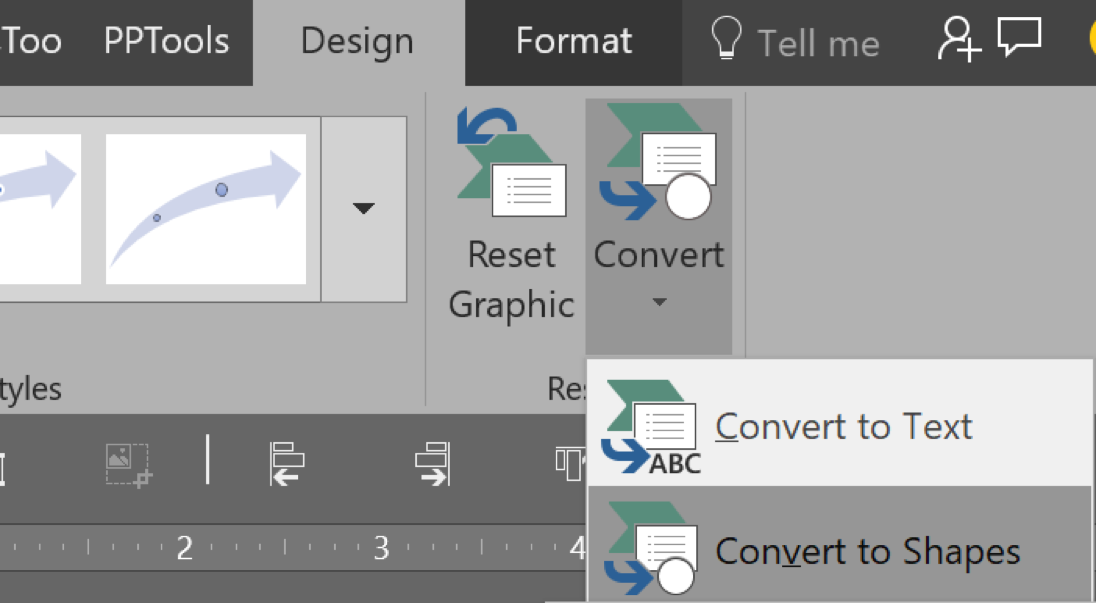The image size is (1096, 603).
Task: Click the add-person Share icon
Action: click(x=957, y=40)
